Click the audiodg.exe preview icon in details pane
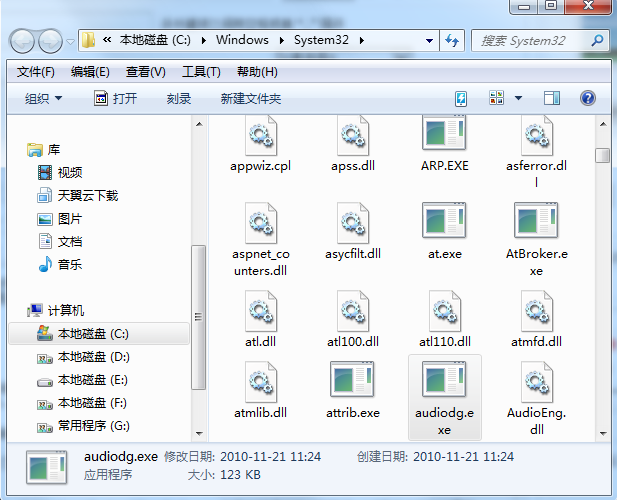The image size is (617, 500). 47,467
